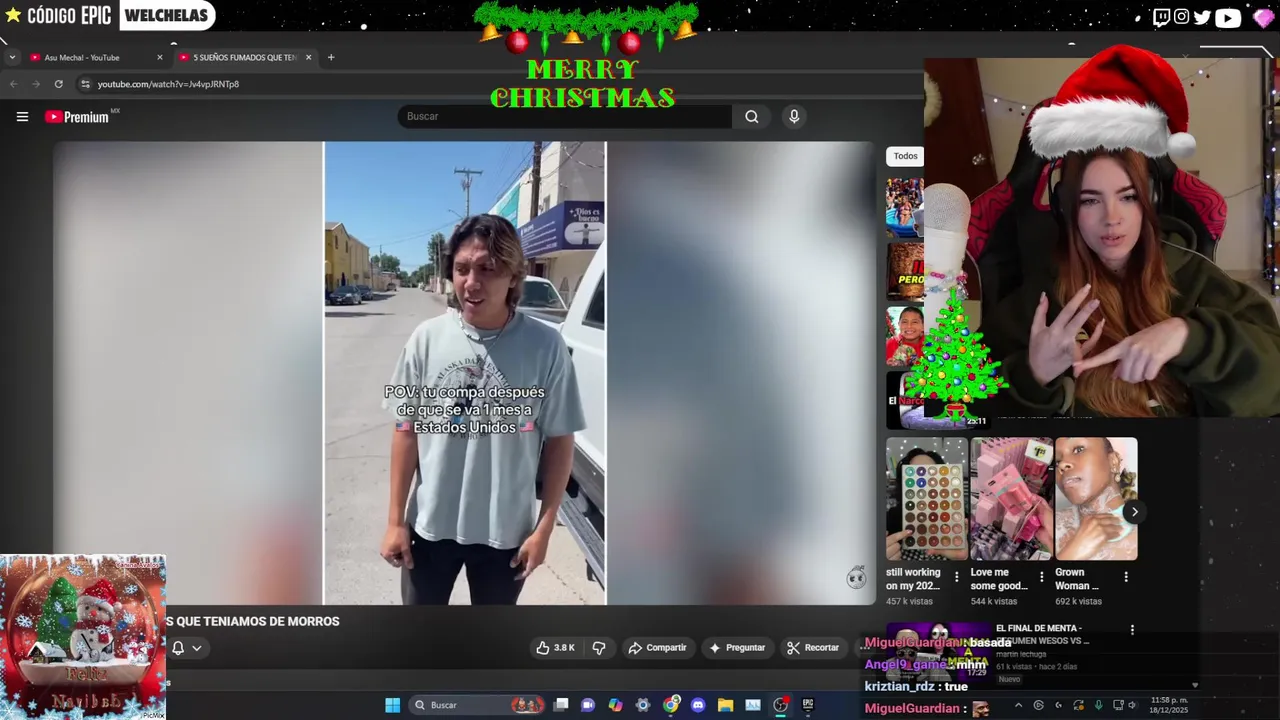Advance the Shorts shelf with right arrow

1134,512
